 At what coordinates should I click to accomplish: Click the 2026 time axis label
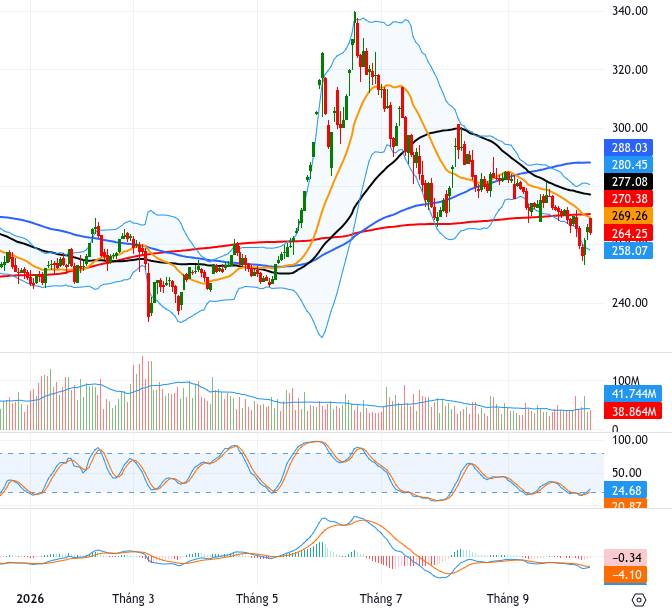tap(30, 598)
